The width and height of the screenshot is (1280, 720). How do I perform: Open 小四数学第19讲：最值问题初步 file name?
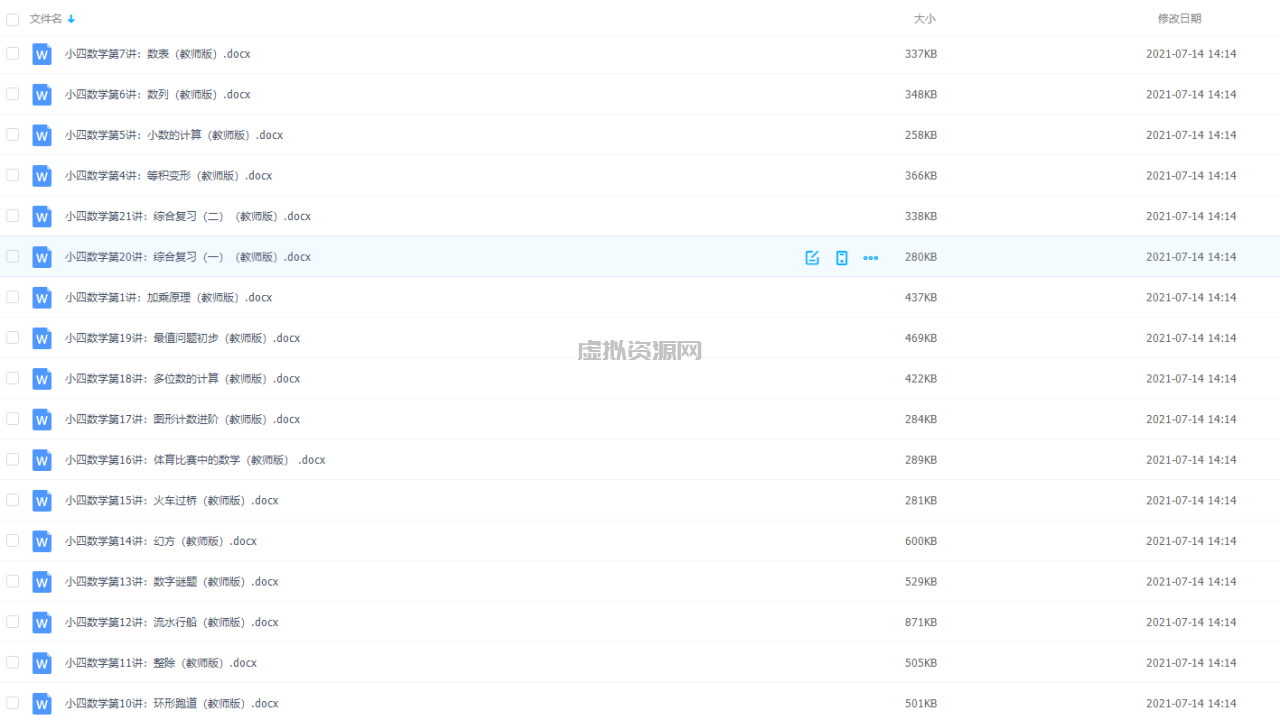point(183,338)
